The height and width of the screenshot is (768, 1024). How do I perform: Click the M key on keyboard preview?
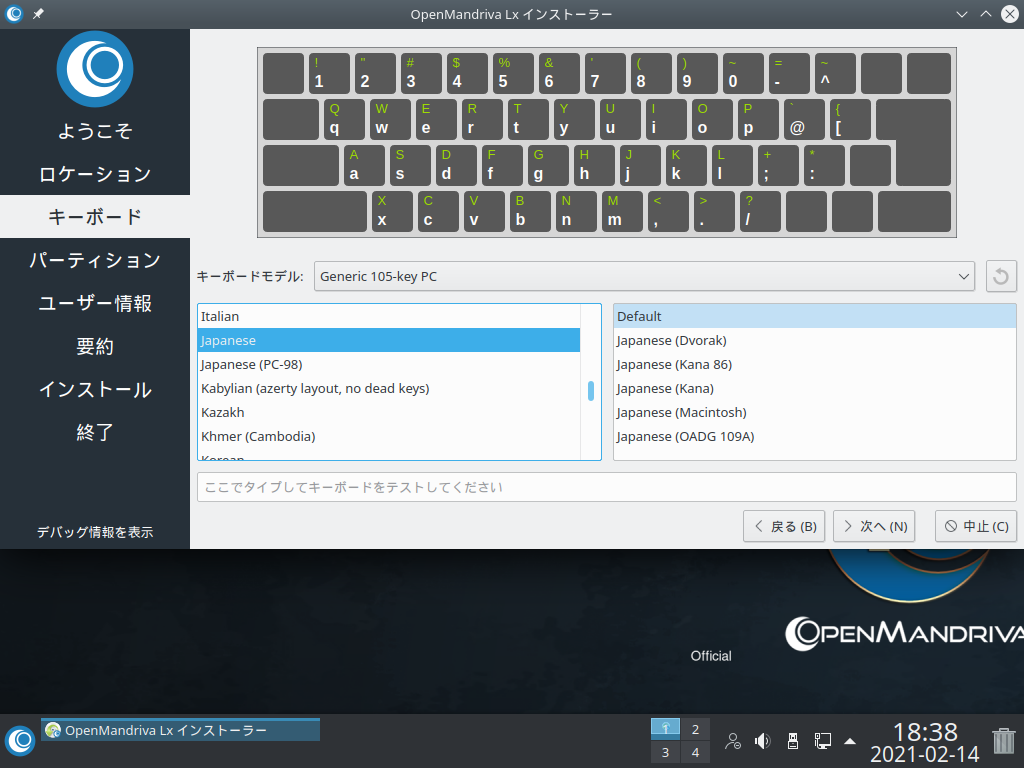620,212
